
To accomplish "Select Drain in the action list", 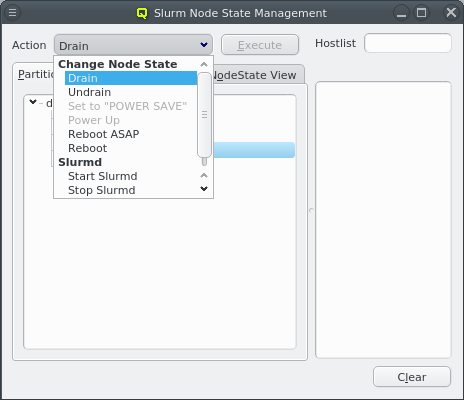I will [131, 78].
